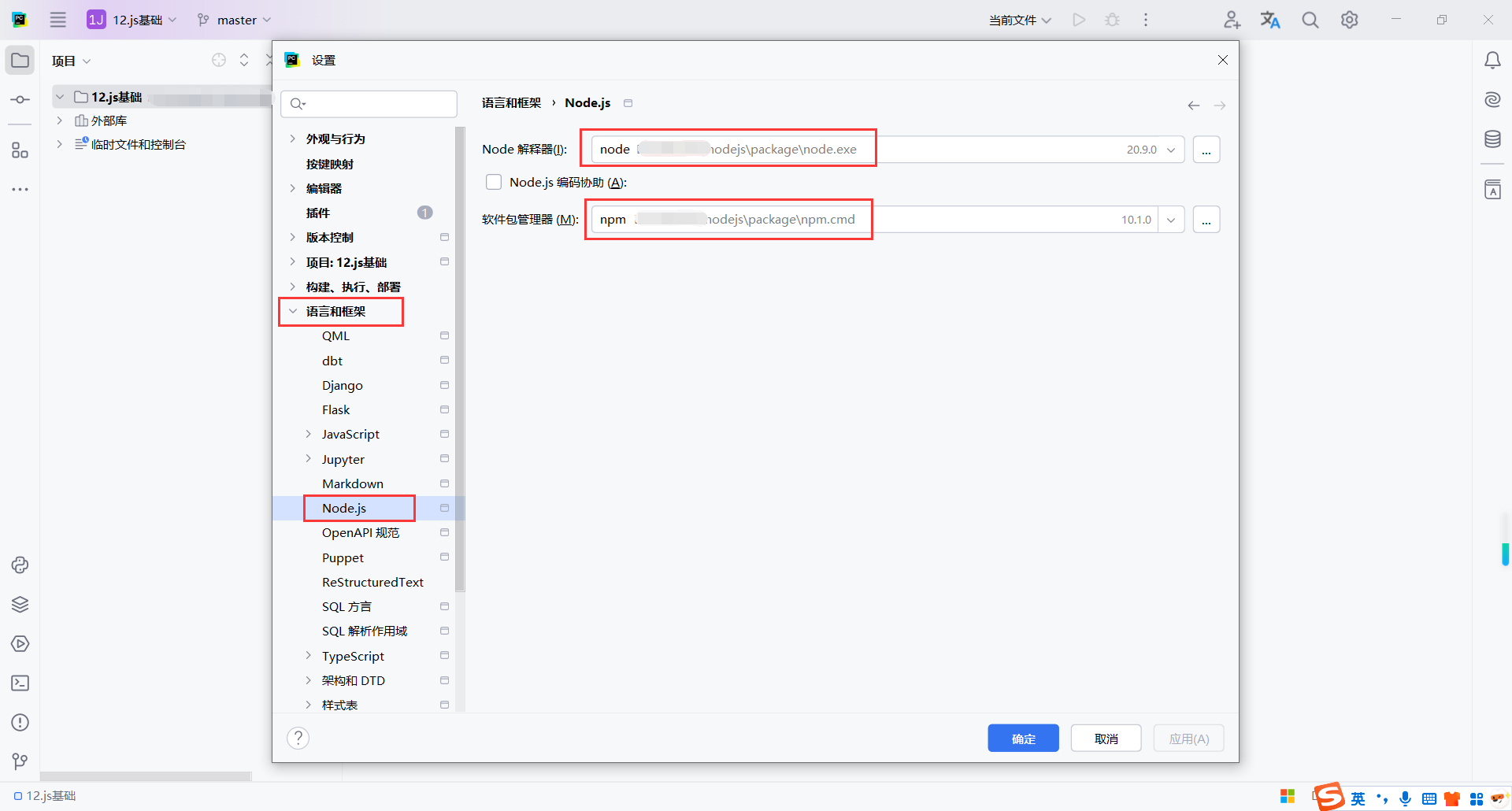Click the 确定 button
This screenshot has height=811, width=1512.
click(x=1024, y=738)
